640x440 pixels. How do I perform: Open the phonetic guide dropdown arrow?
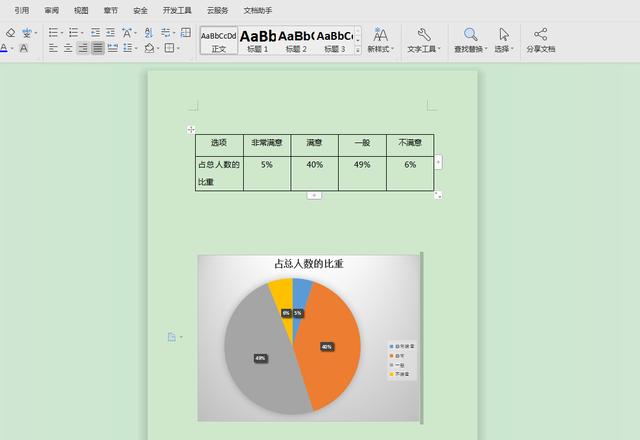36,33
